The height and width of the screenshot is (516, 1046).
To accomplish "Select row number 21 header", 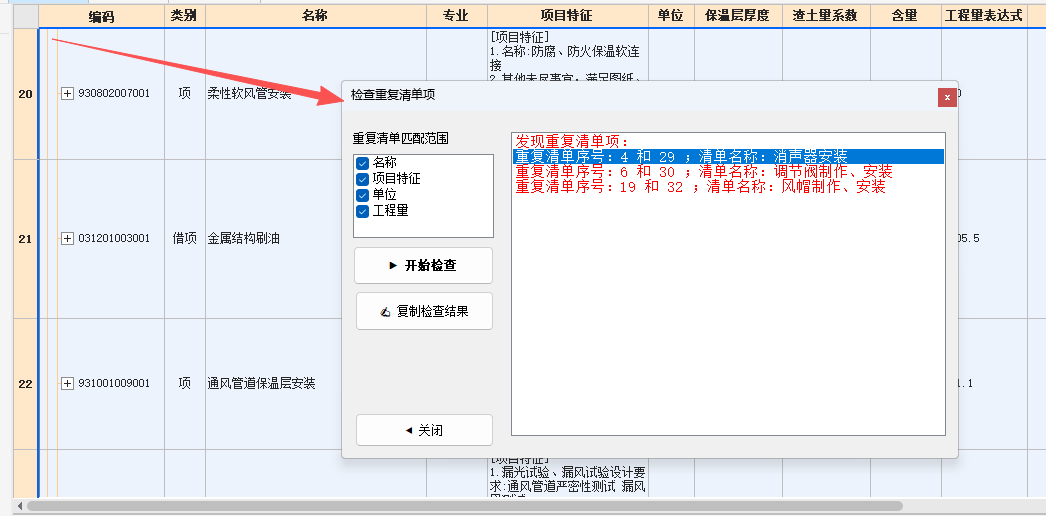I will [x=25, y=239].
